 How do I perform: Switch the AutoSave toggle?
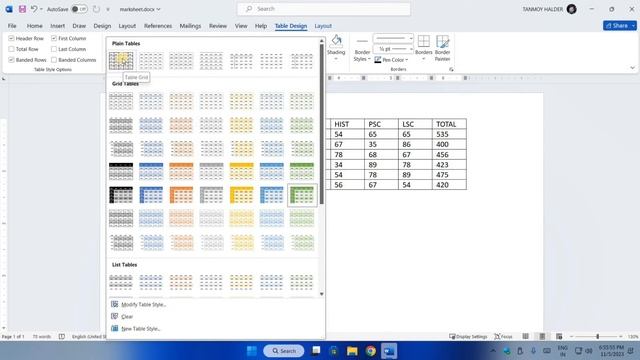tap(79, 9)
